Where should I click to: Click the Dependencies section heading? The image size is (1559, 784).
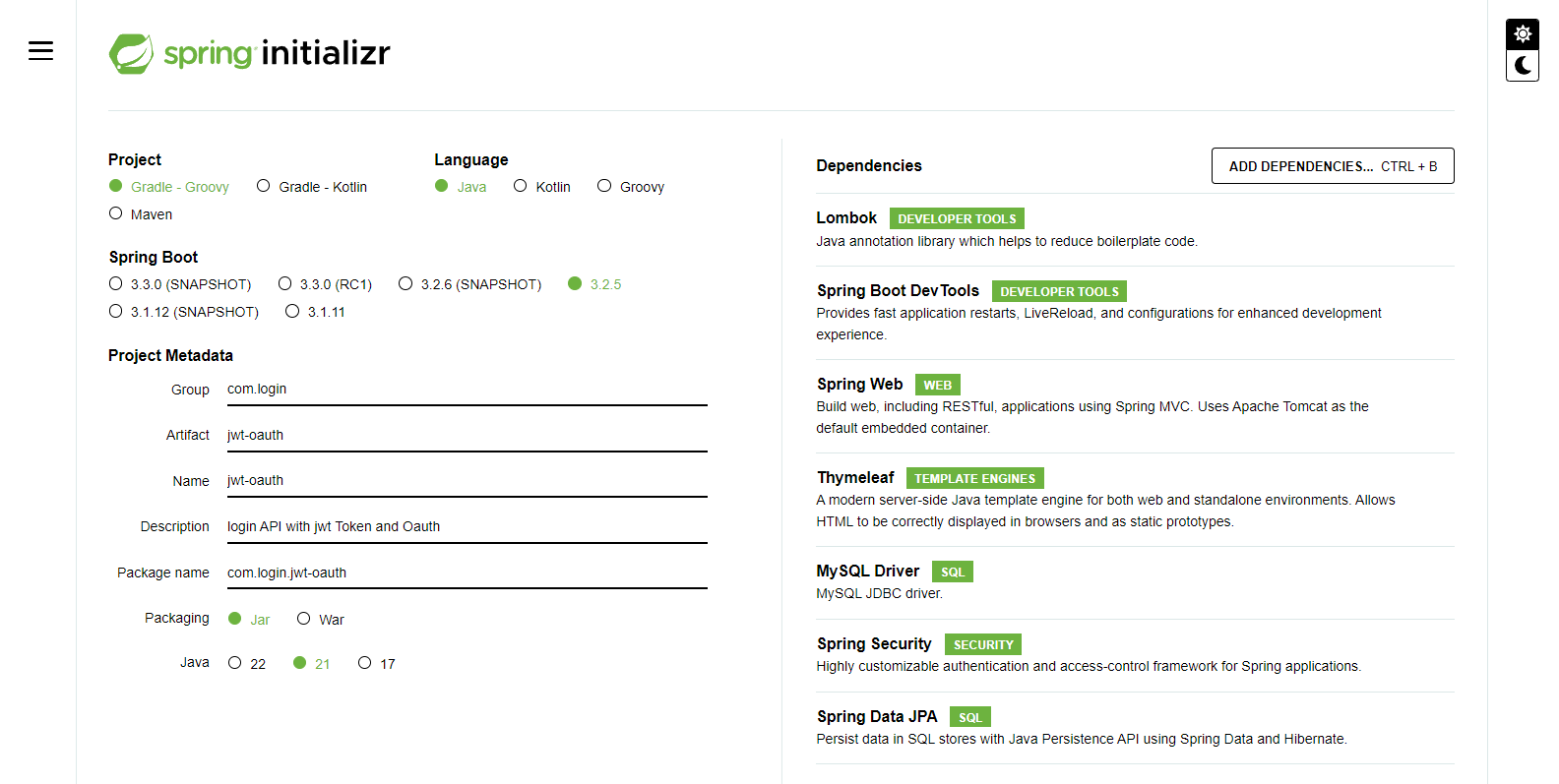click(x=869, y=166)
